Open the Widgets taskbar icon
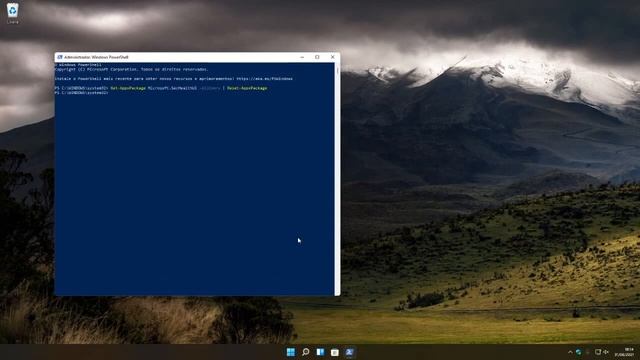640x360 pixels. click(320, 352)
